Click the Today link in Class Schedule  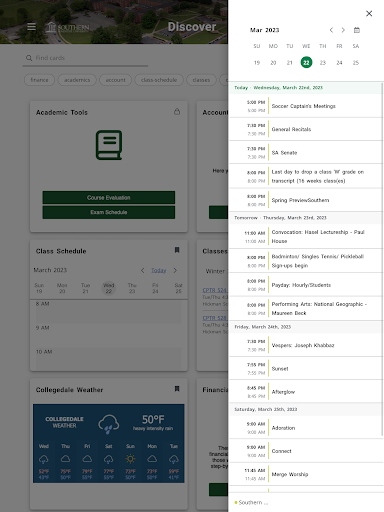[x=159, y=270]
